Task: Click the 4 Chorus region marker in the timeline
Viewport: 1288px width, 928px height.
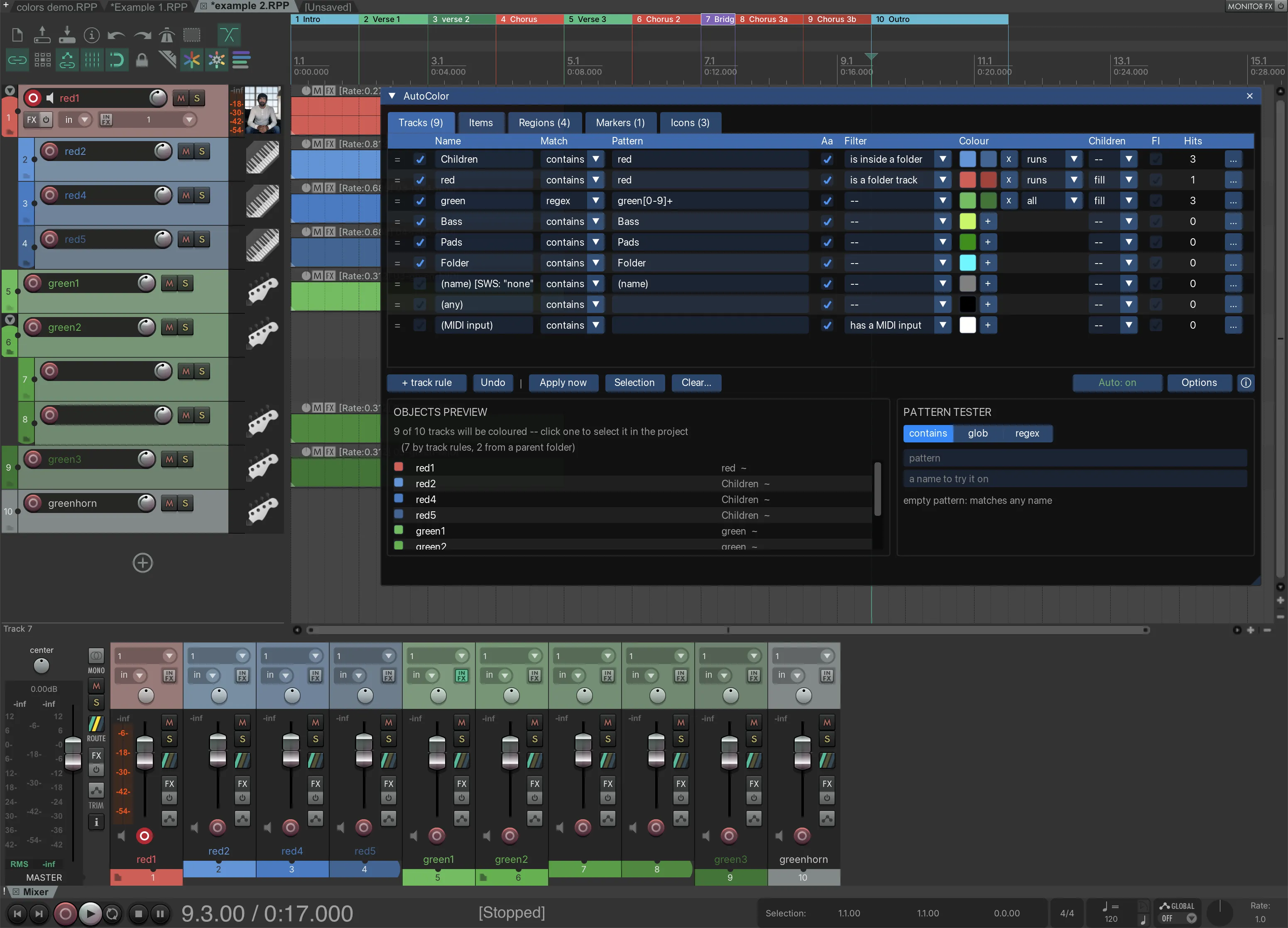Action: click(x=529, y=19)
